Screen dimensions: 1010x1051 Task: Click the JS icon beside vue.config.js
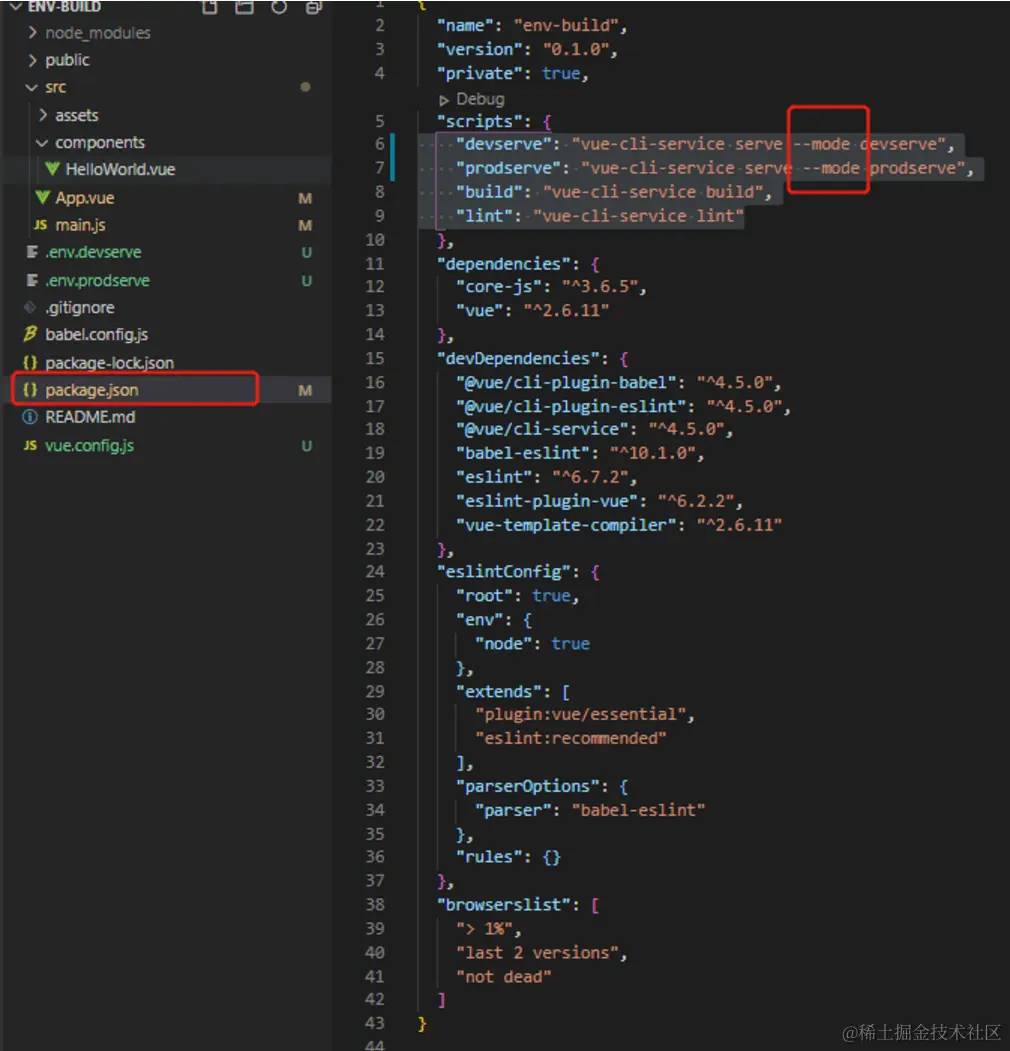[x=30, y=445]
